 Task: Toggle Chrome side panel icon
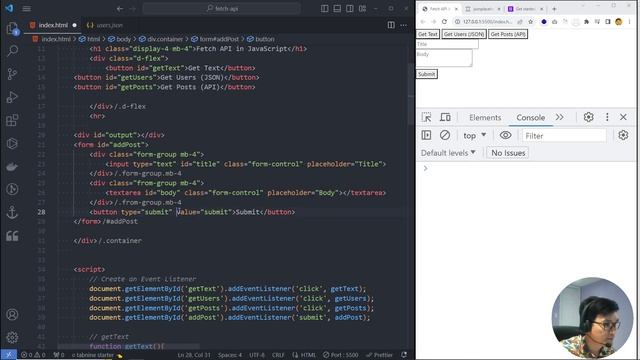tap(608, 22)
